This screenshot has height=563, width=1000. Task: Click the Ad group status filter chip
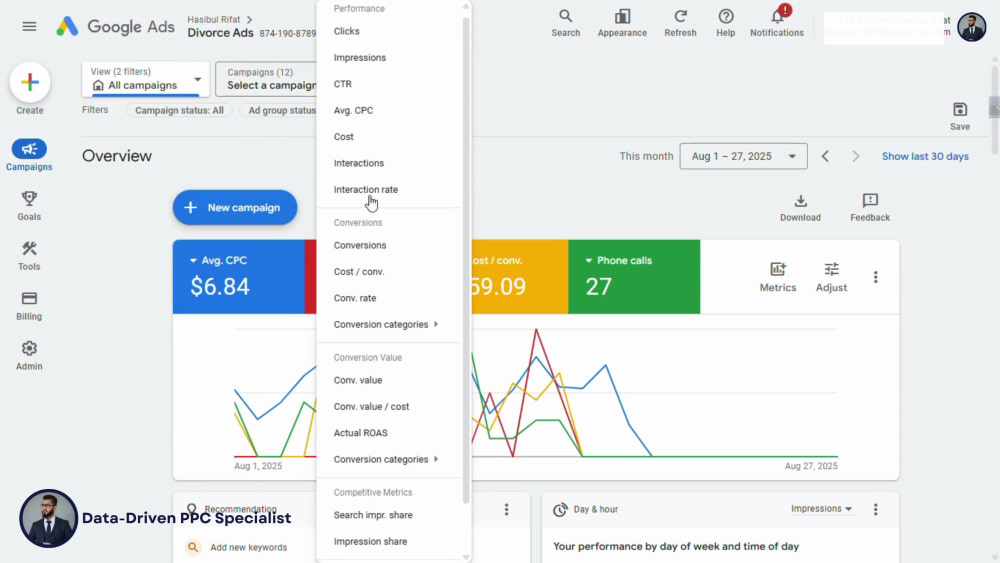[279, 110]
